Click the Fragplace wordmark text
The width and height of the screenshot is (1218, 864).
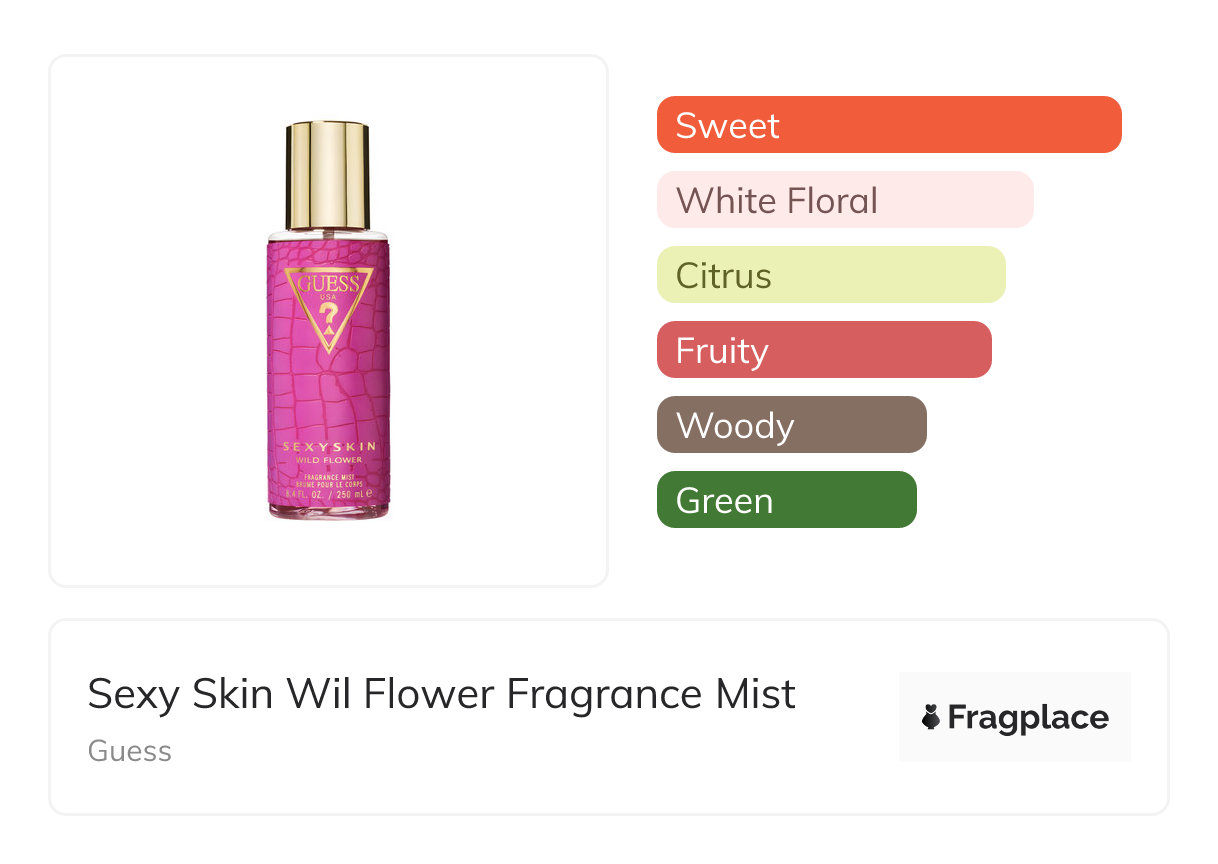[x=1028, y=718]
